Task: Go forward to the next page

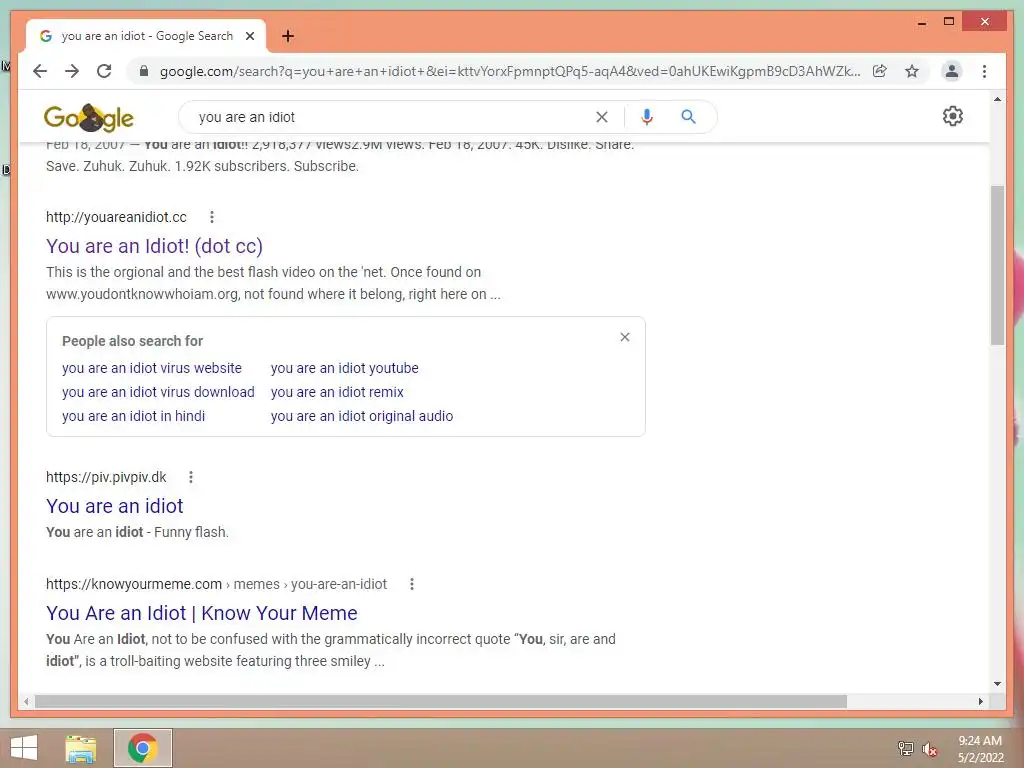Action: [x=72, y=71]
